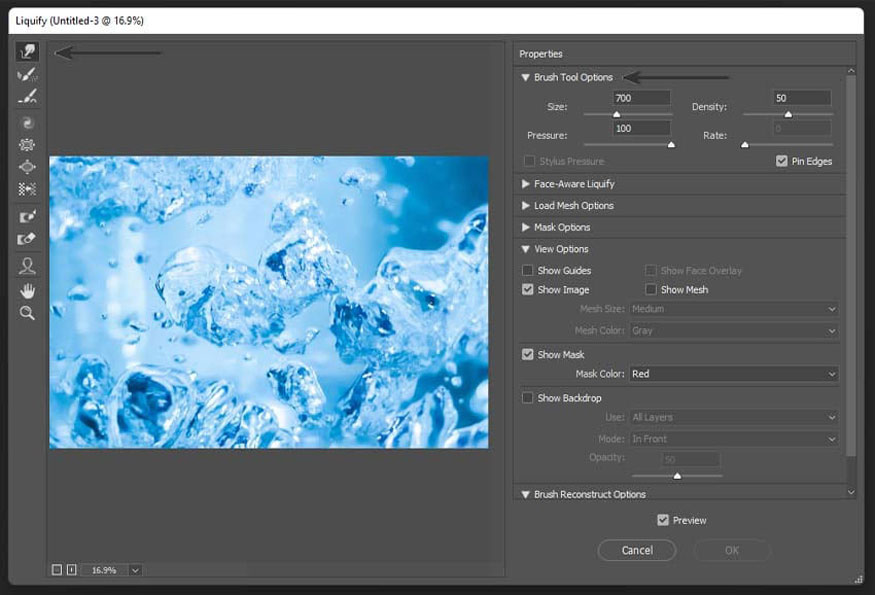Click the Rate slider handle
The image size is (875, 595).
coord(744,145)
